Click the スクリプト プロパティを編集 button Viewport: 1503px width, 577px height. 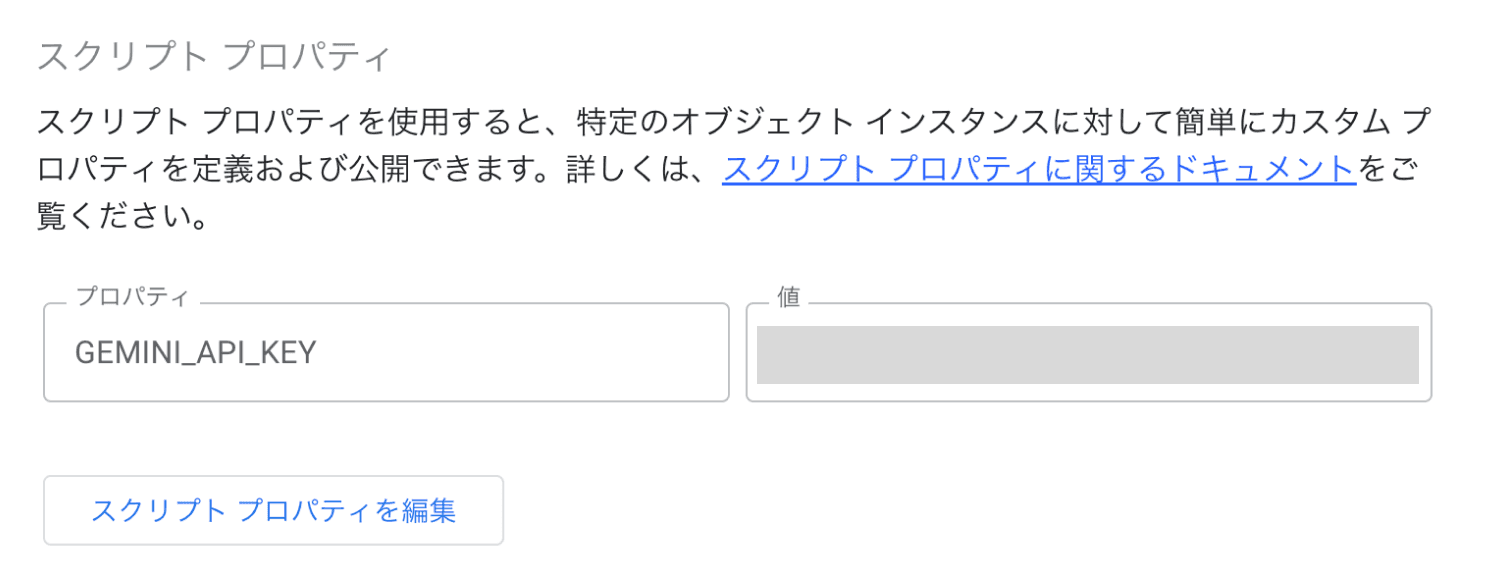(273, 511)
